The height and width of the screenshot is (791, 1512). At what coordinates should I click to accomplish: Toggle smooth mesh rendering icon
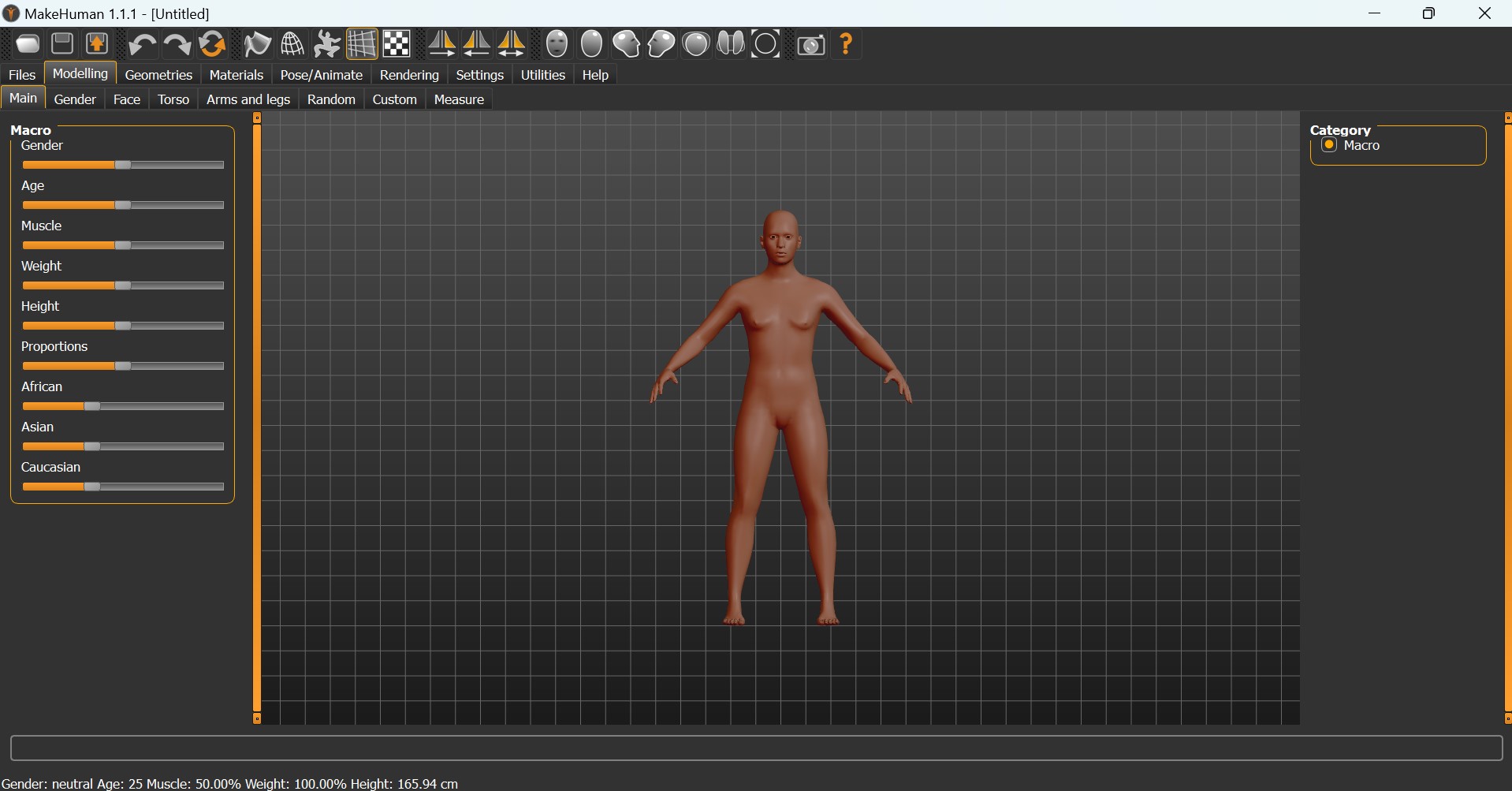(257, 44)
